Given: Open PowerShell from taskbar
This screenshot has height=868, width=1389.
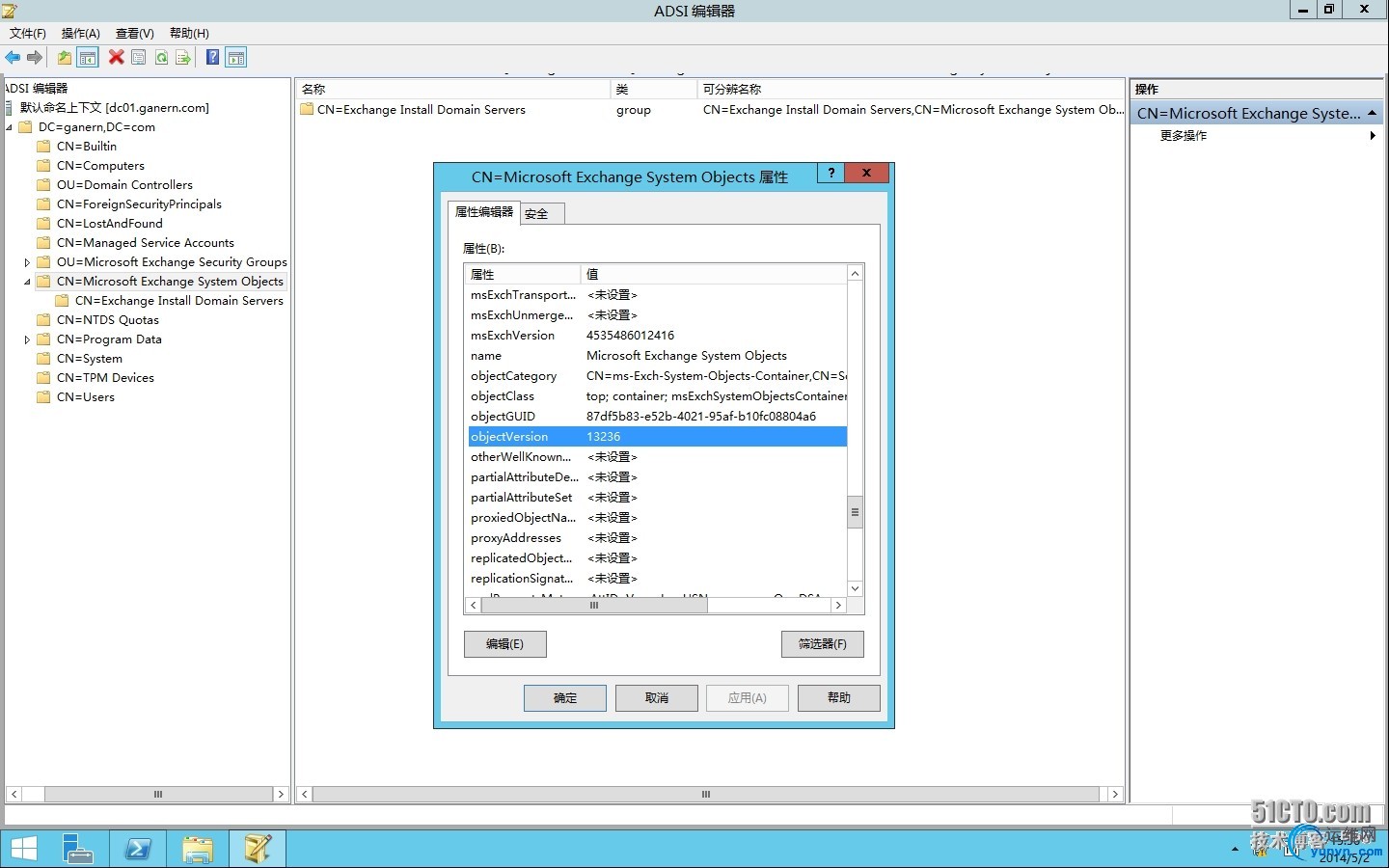Looking at the screenshot, I should 137,849.
